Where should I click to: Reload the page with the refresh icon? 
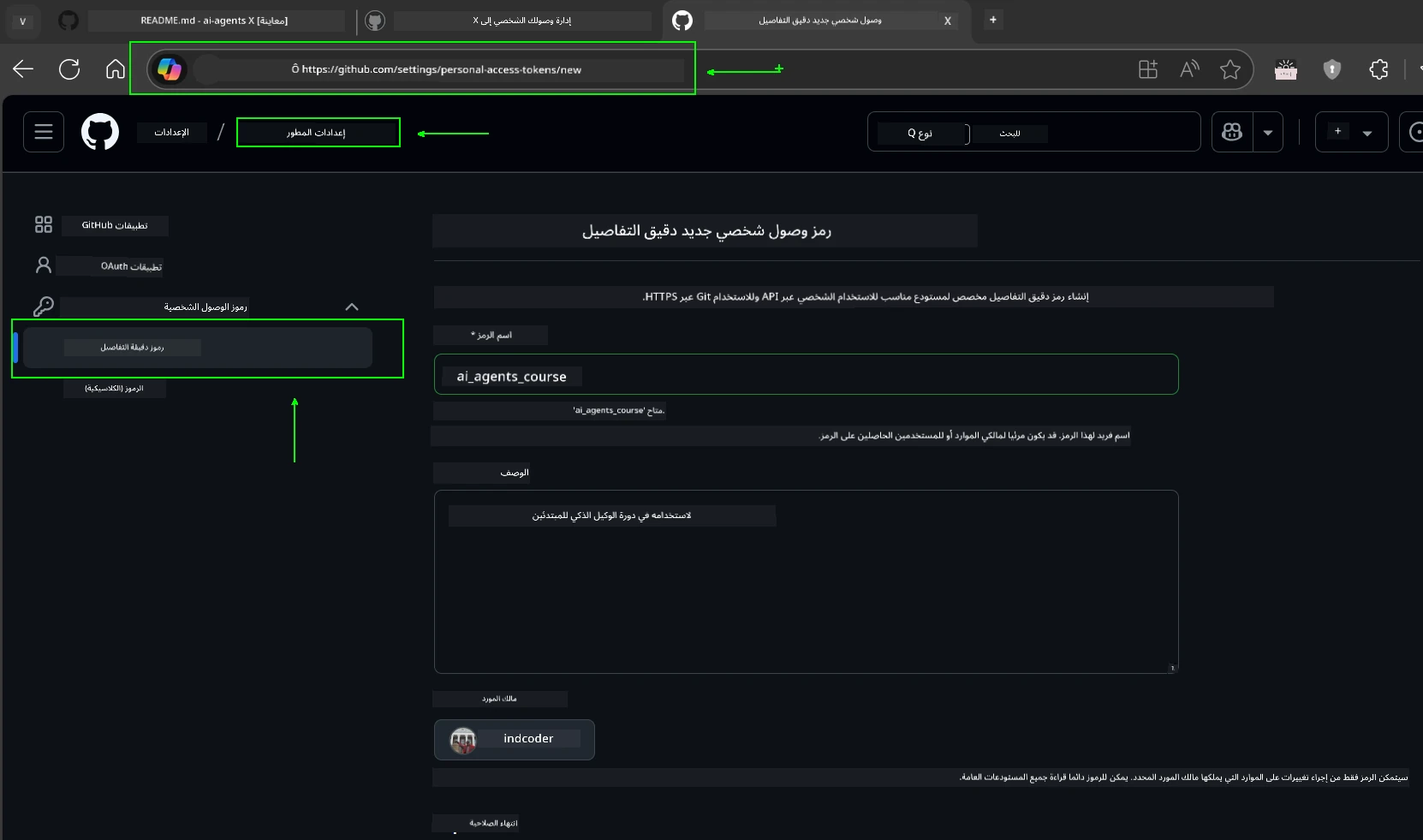(x=68, y=69)
